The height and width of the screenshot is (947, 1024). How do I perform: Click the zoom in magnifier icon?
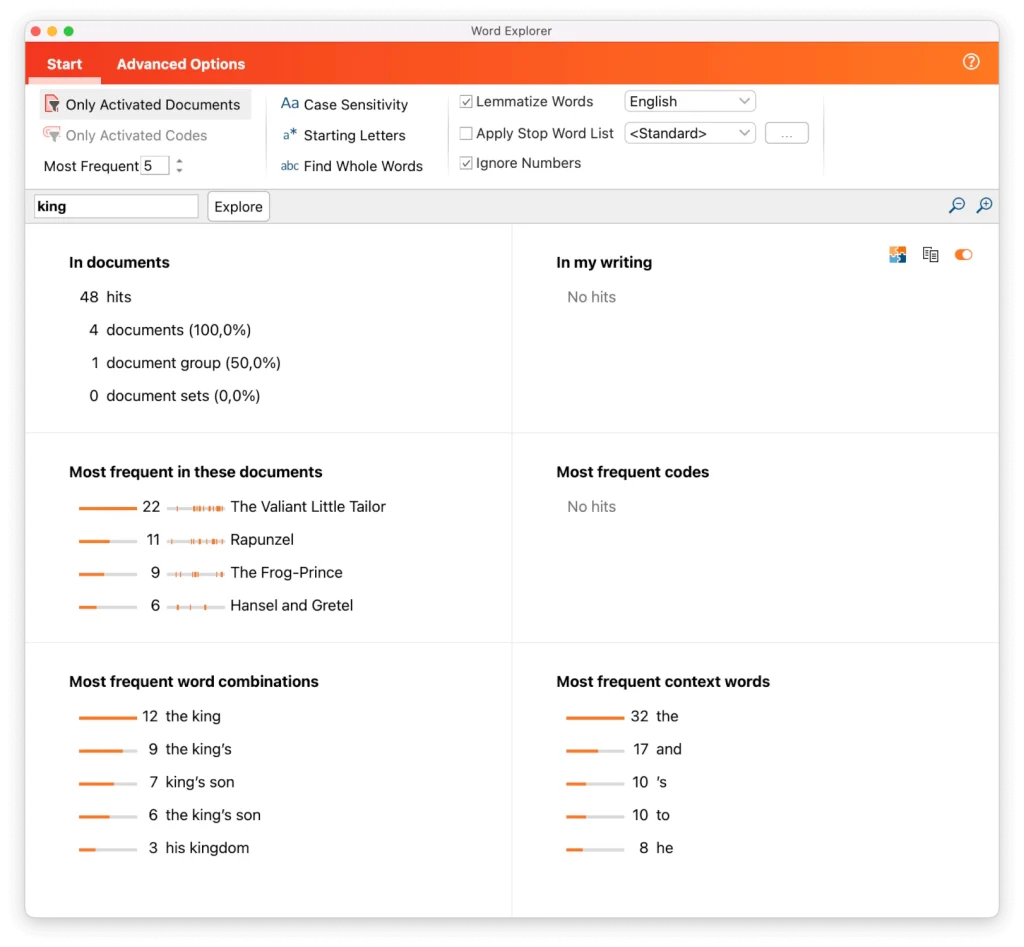[984, 205]
